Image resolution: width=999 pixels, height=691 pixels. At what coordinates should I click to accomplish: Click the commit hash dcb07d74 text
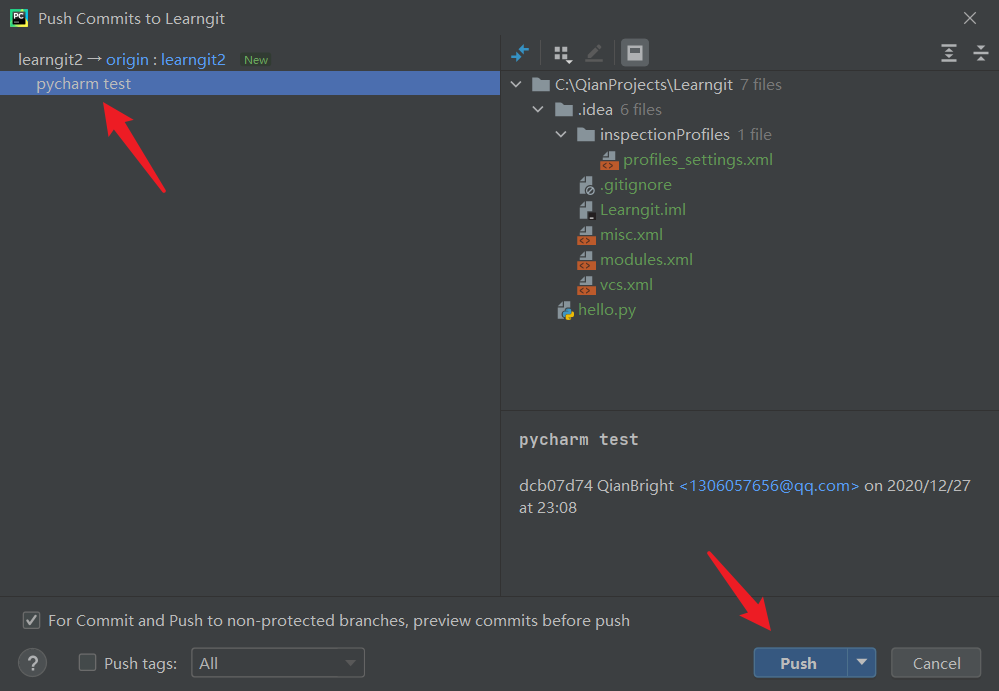tap(556, 486)
